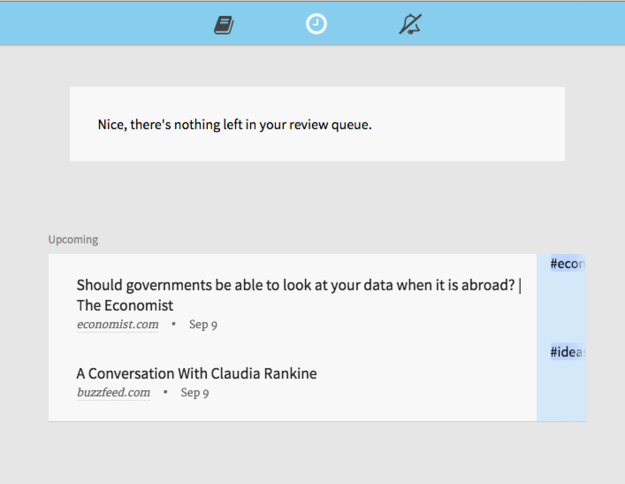Open A Conversation With Claudia Rankine
Screen dimensions: 625x484
pyautogui.click(x=196, y=373)
